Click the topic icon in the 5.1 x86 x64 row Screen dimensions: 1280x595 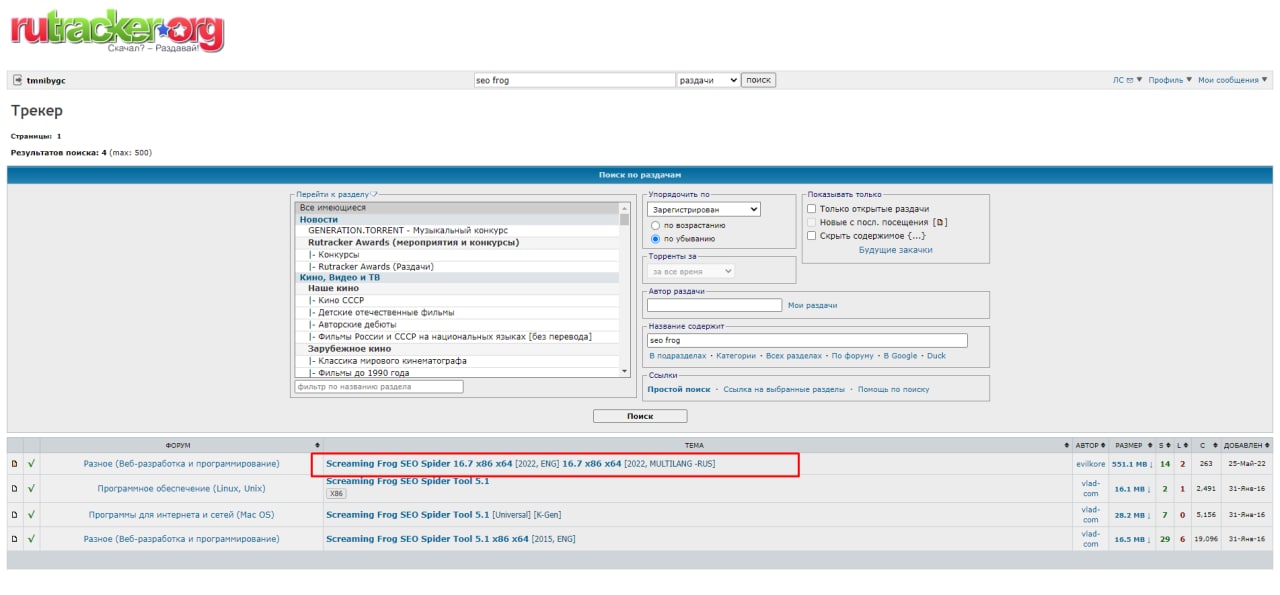[14, 539]
